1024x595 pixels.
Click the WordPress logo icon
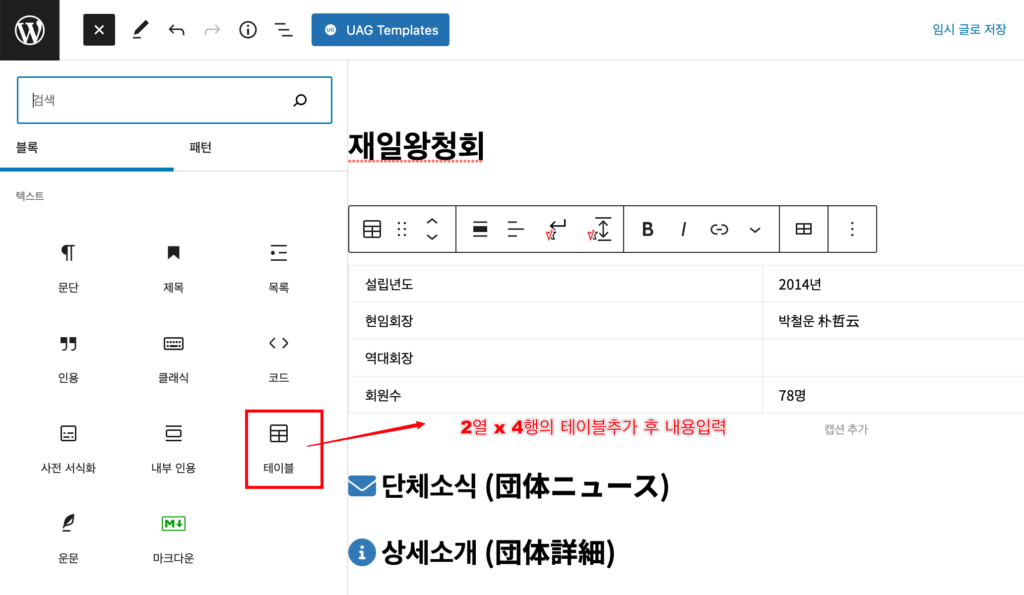pyautogui.click(x=30, y=30)
